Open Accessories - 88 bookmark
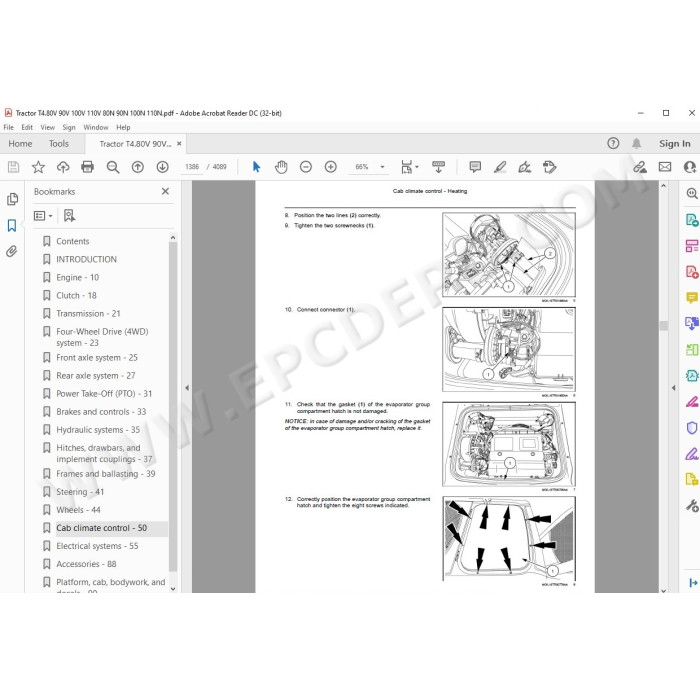This screenshot has width=700, height=700. [86, 564]
